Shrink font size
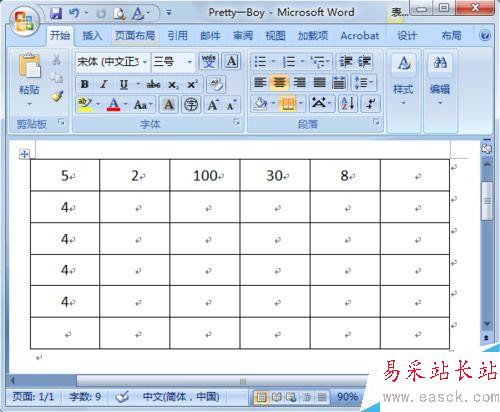 (x=231, y=105)
